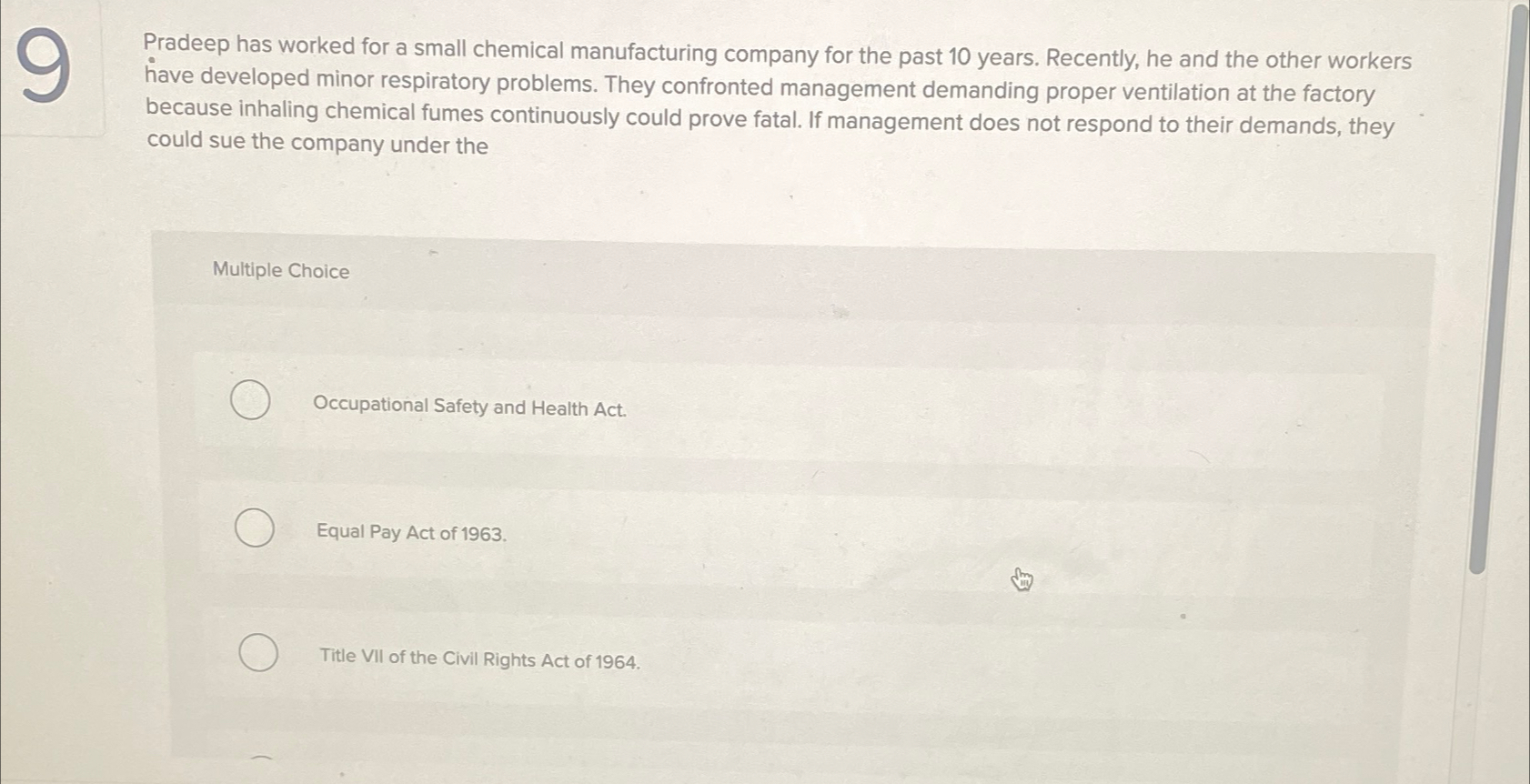This screenshot has width=1530, height=784.
Task: Select the Equal Pay Act of 1963 option
Action: (x=253, y=526)
